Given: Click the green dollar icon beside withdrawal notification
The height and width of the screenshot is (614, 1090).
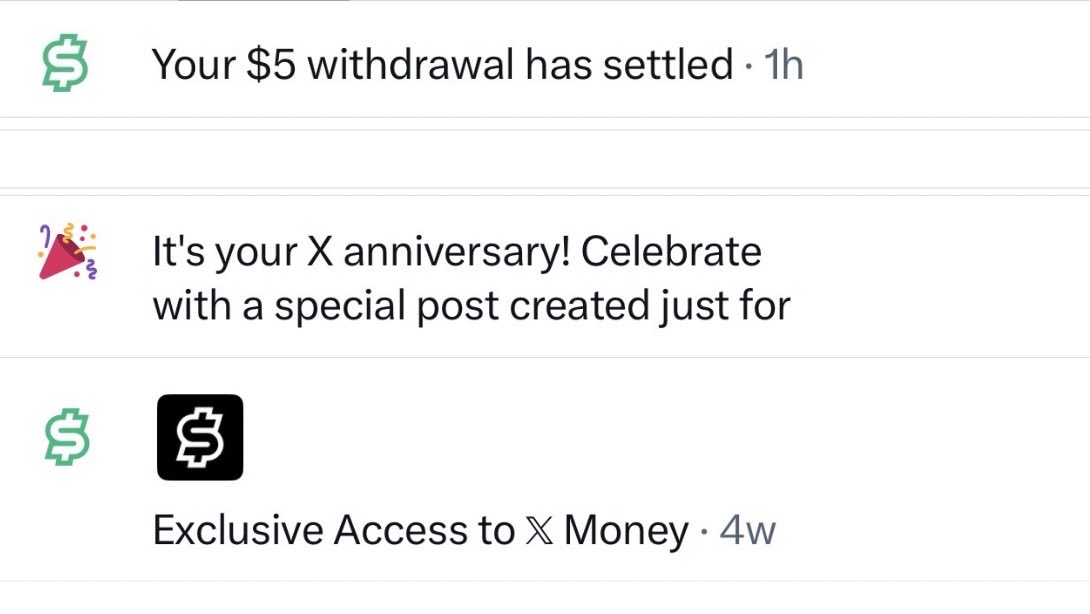Looking at the screenshot, I should pyautogui.click(x=65, y=65).
